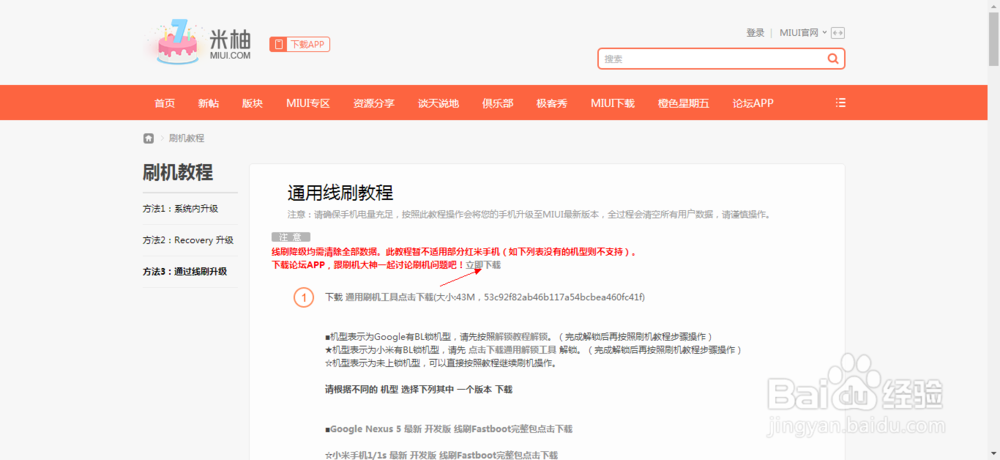
Task: Expand the MIUI官网 dropdown
Action: click(803, 33)
